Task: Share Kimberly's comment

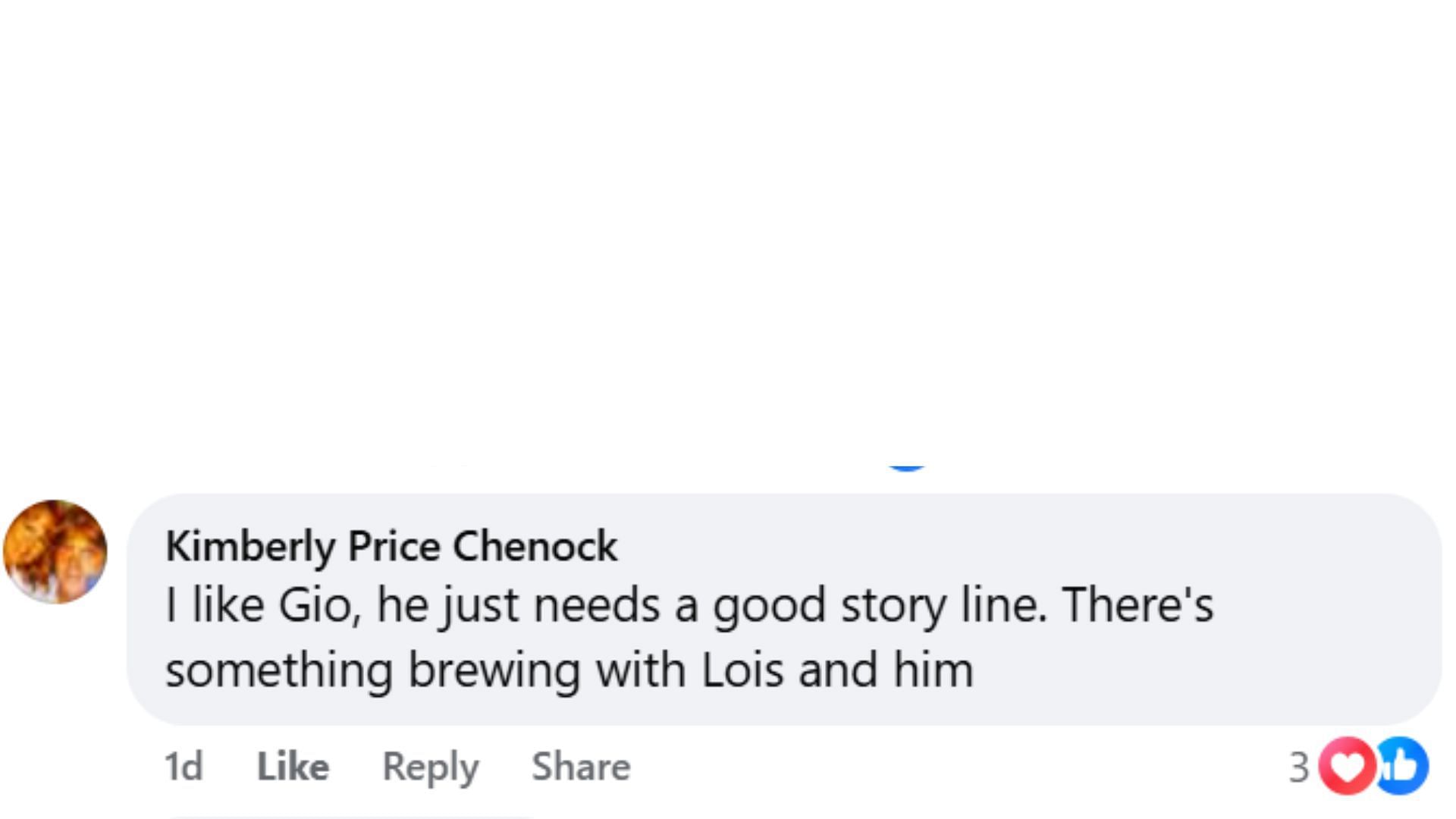Action: (x=581, y=766)
